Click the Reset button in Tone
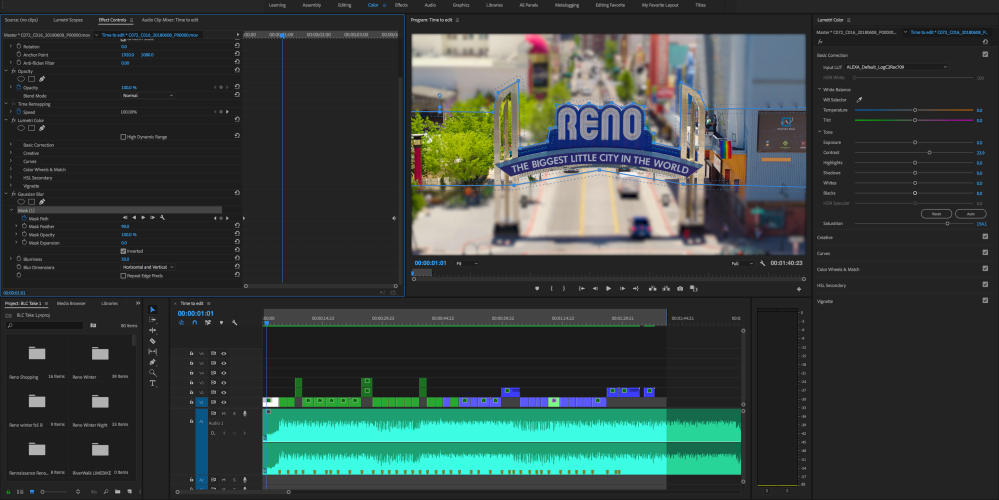The width and height of the screenshot is (999, 500). [936, 214]
